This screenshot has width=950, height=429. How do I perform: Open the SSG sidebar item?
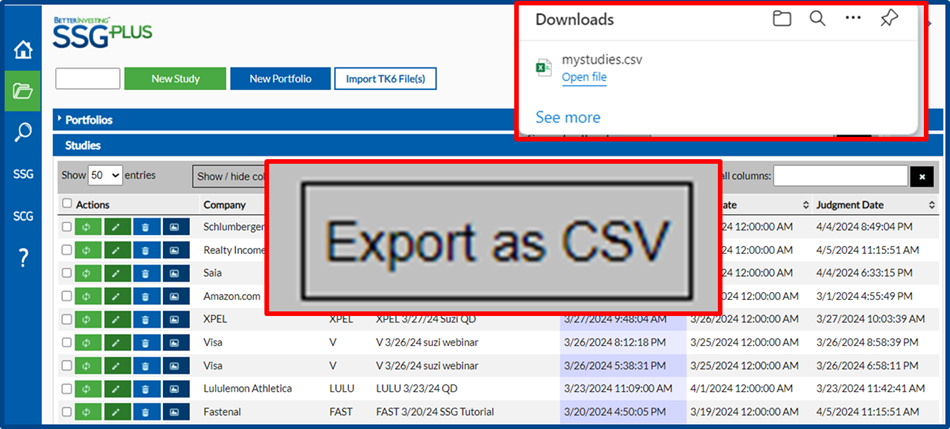click(23, 175)
